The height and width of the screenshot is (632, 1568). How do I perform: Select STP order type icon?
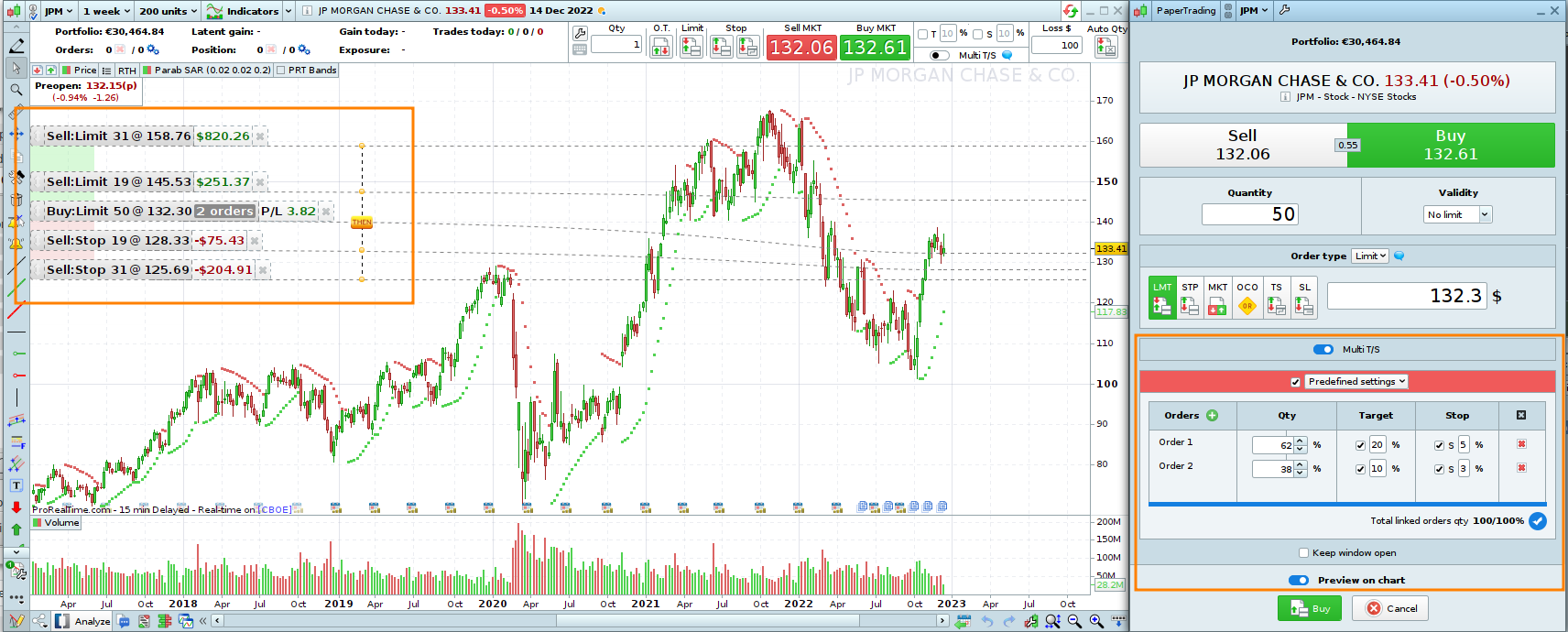click(x=1190, y=298)
